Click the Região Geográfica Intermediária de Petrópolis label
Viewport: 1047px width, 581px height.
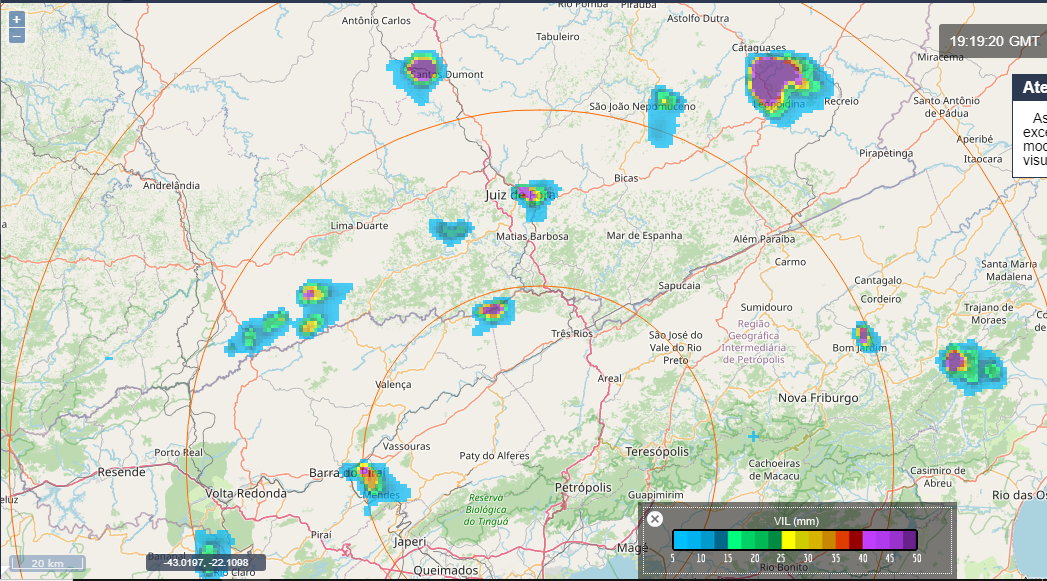(x=753, y=342)
